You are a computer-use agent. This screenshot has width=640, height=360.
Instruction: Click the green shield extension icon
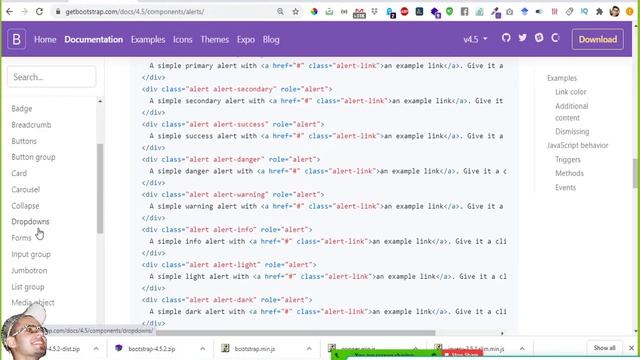point(449,11)
